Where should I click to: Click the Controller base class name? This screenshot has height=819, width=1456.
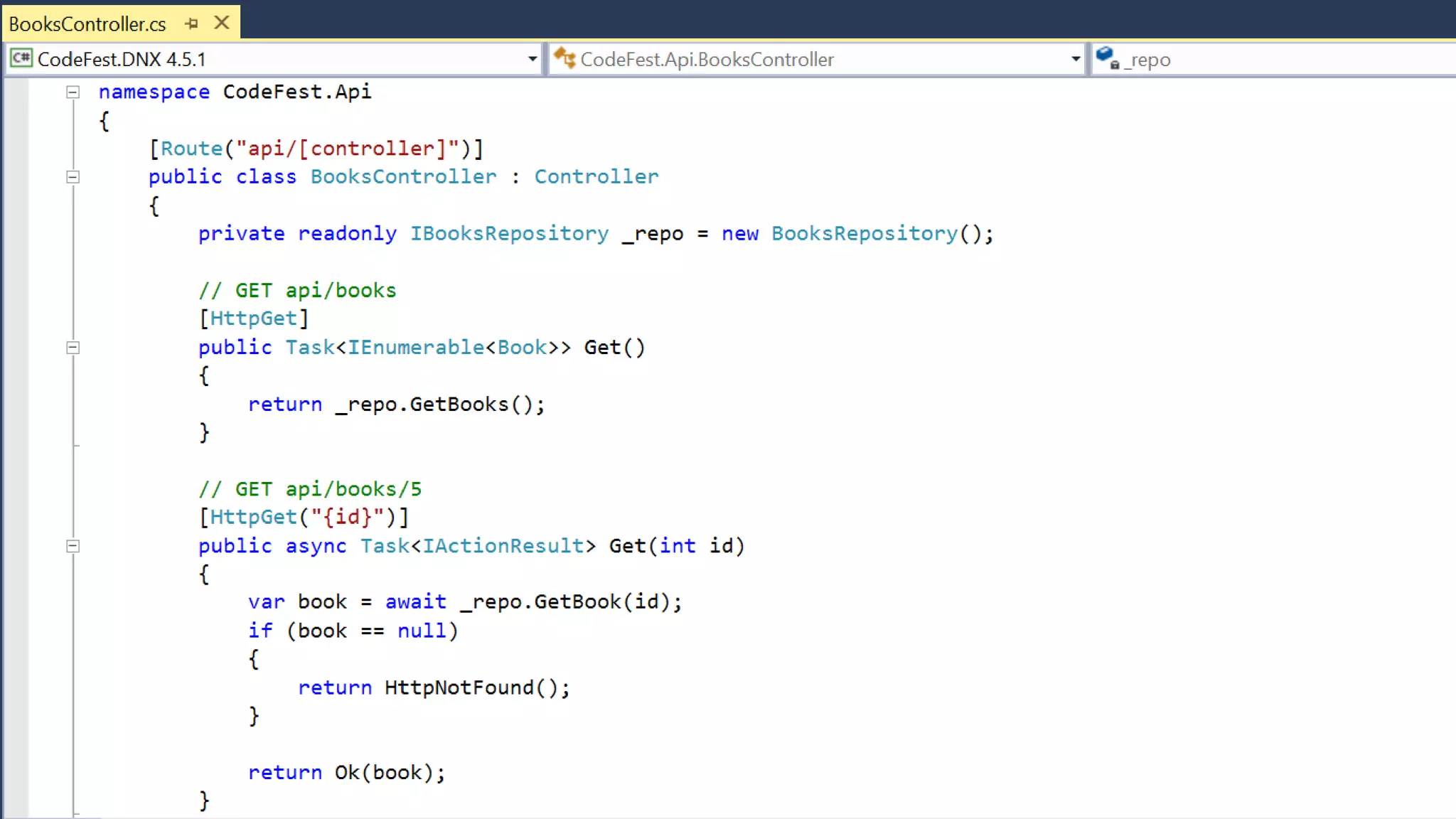click(x=596, y=177)
